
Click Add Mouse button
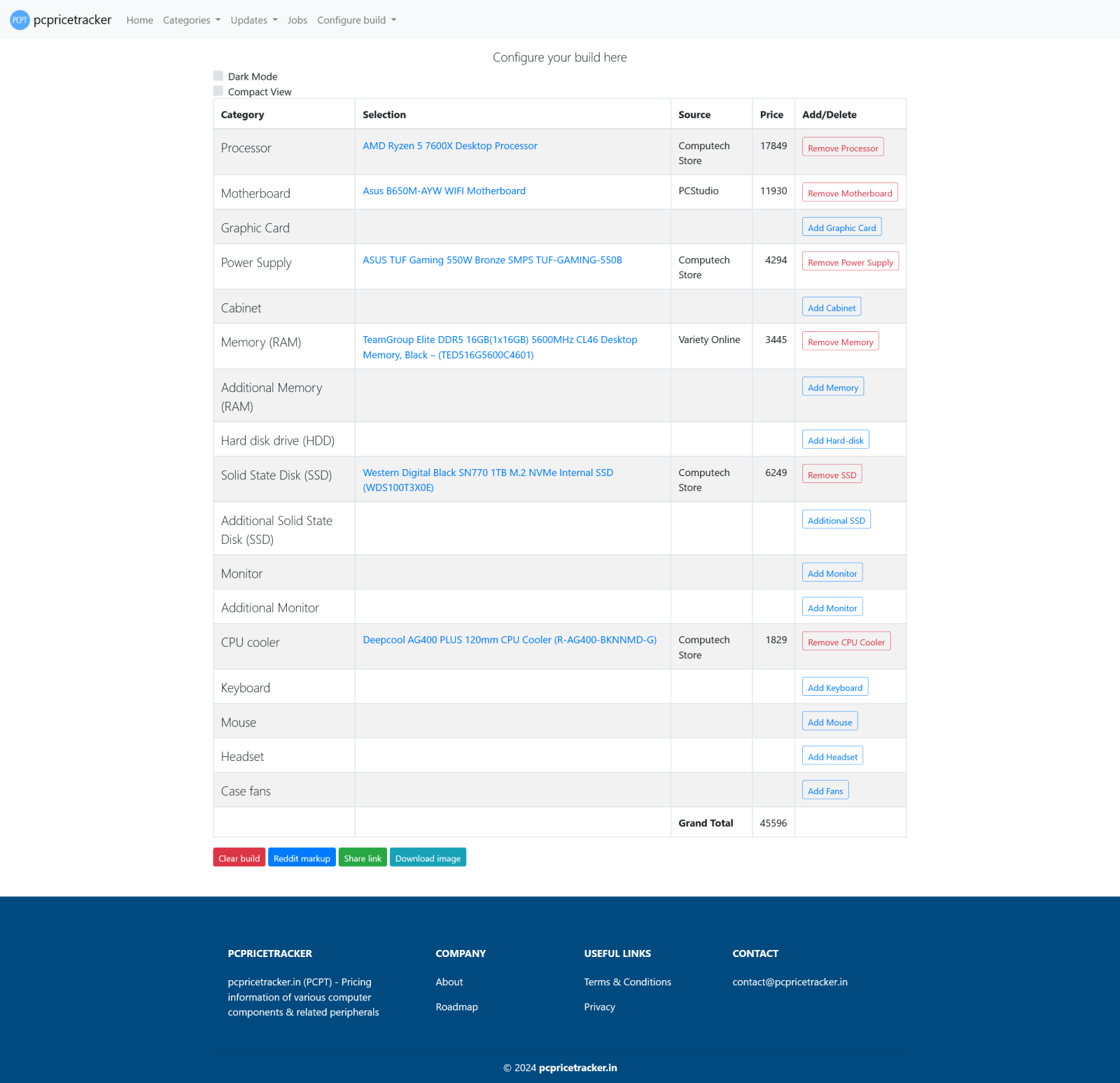click(830, 721)
